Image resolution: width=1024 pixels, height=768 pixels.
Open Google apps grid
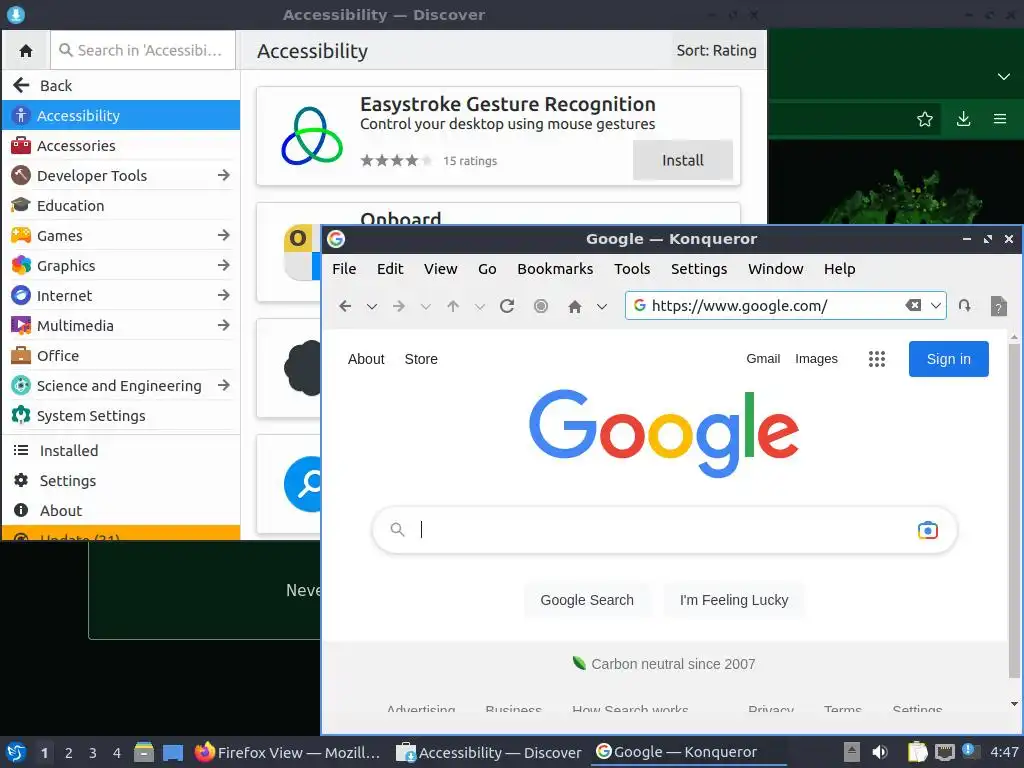pos(877,359)
